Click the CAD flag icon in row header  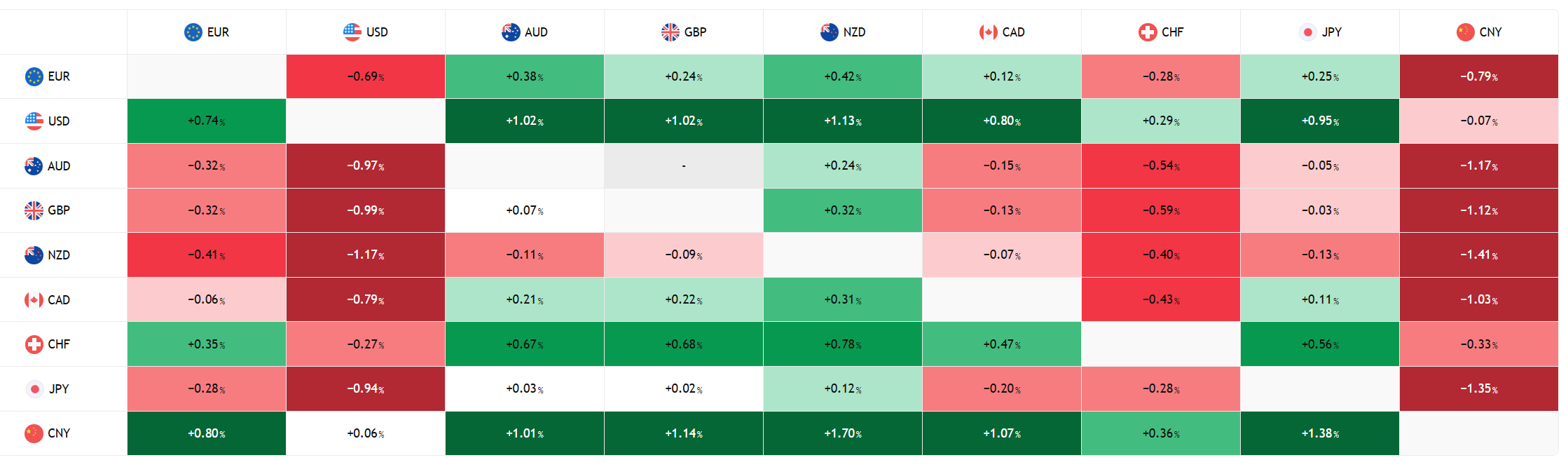point(34,300)
